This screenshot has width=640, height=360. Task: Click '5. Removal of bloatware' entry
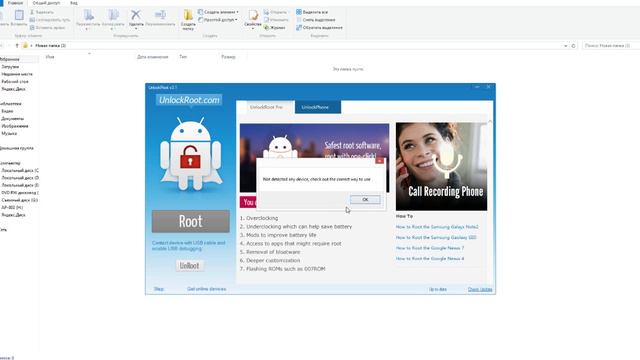pyautogui.click(x=270, y=252)
